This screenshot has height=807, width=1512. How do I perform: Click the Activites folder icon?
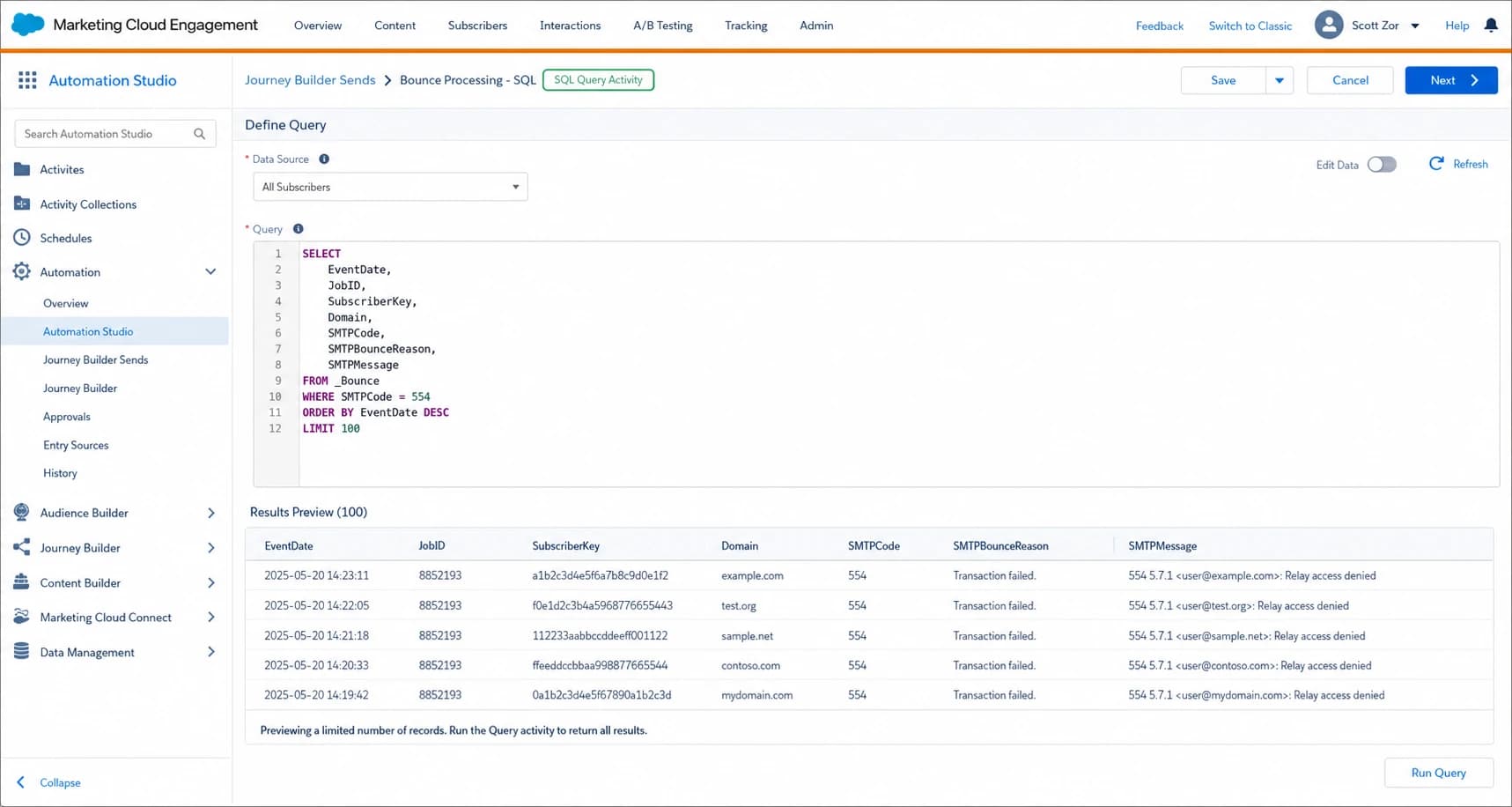22,169
